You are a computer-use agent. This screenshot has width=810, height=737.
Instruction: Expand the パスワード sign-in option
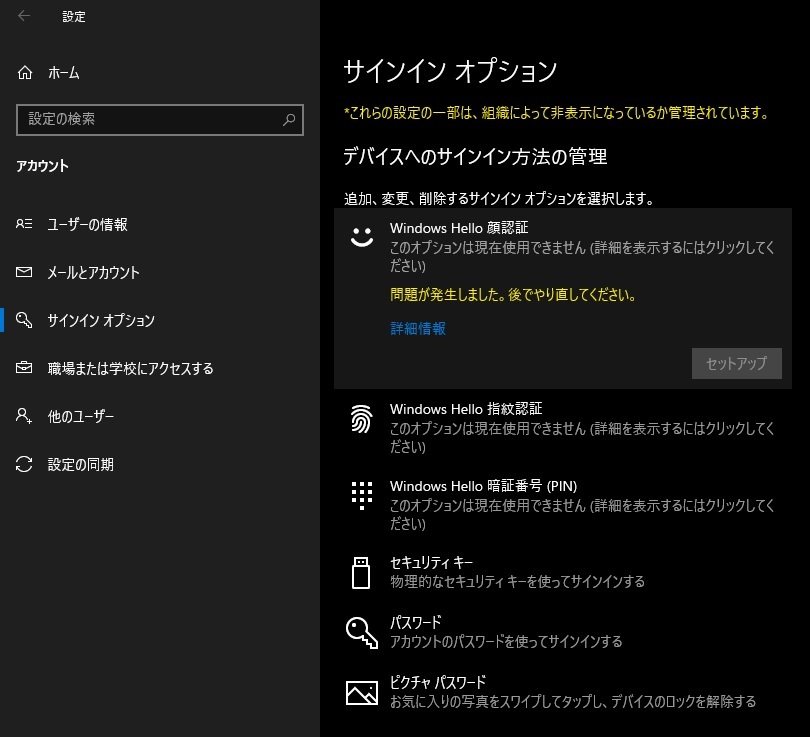[x=563, y=632]
